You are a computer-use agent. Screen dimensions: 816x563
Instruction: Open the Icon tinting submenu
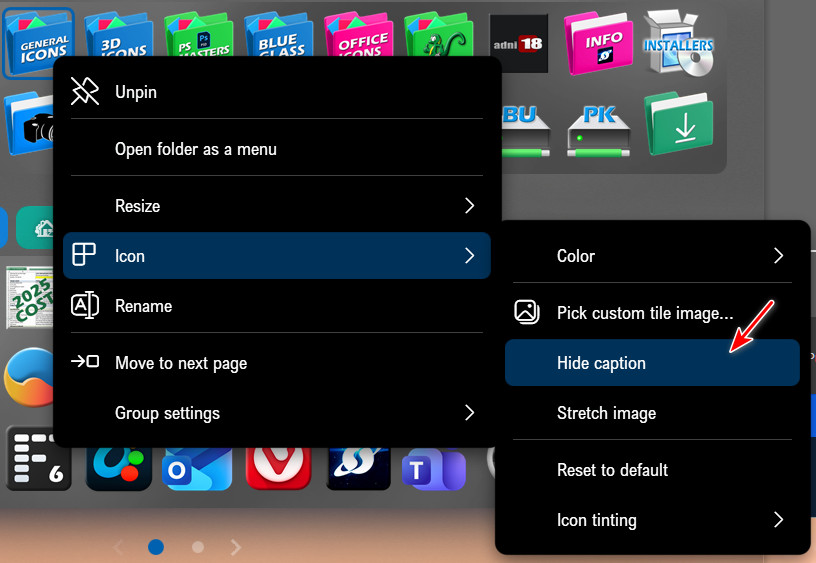[652, 520]
